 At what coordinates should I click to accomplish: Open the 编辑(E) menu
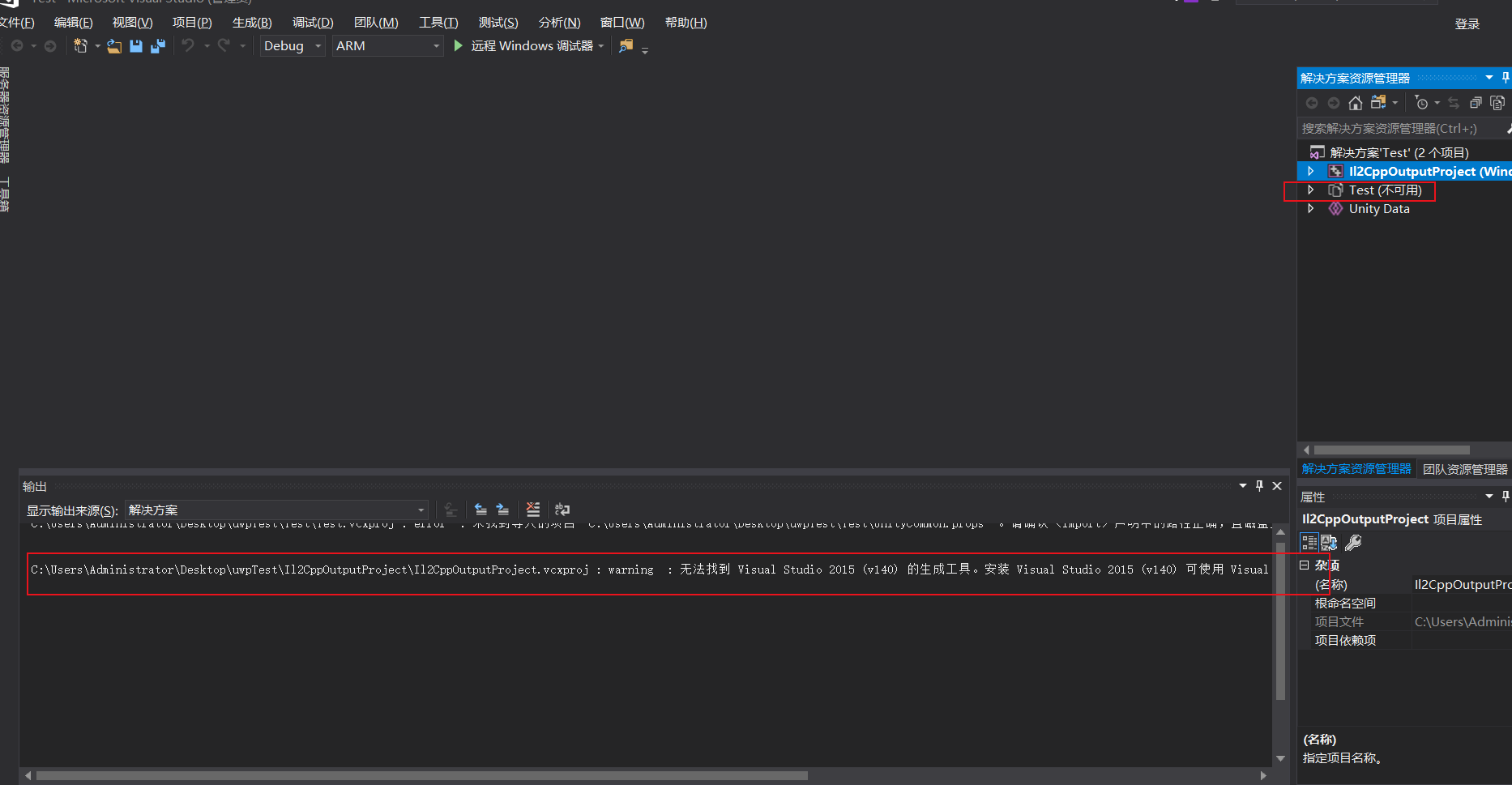(x=73, y=23)
